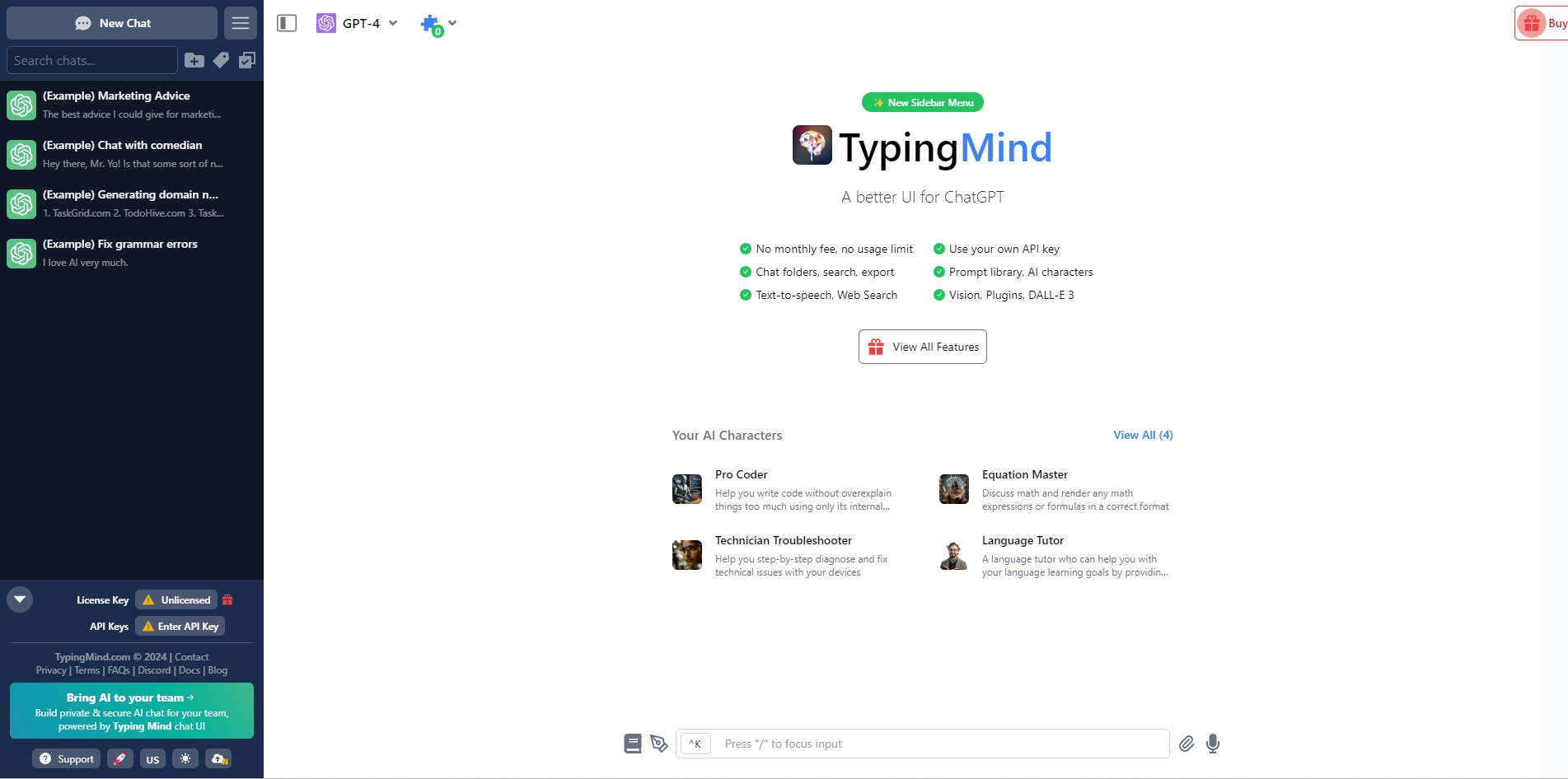Open the GPT-4 model selector

click(x=356, y=23)
